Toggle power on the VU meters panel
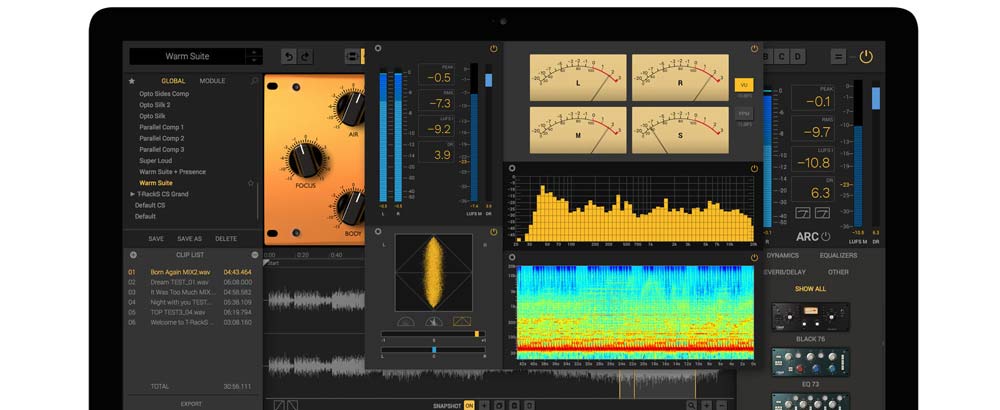 [x=754, y=48]
